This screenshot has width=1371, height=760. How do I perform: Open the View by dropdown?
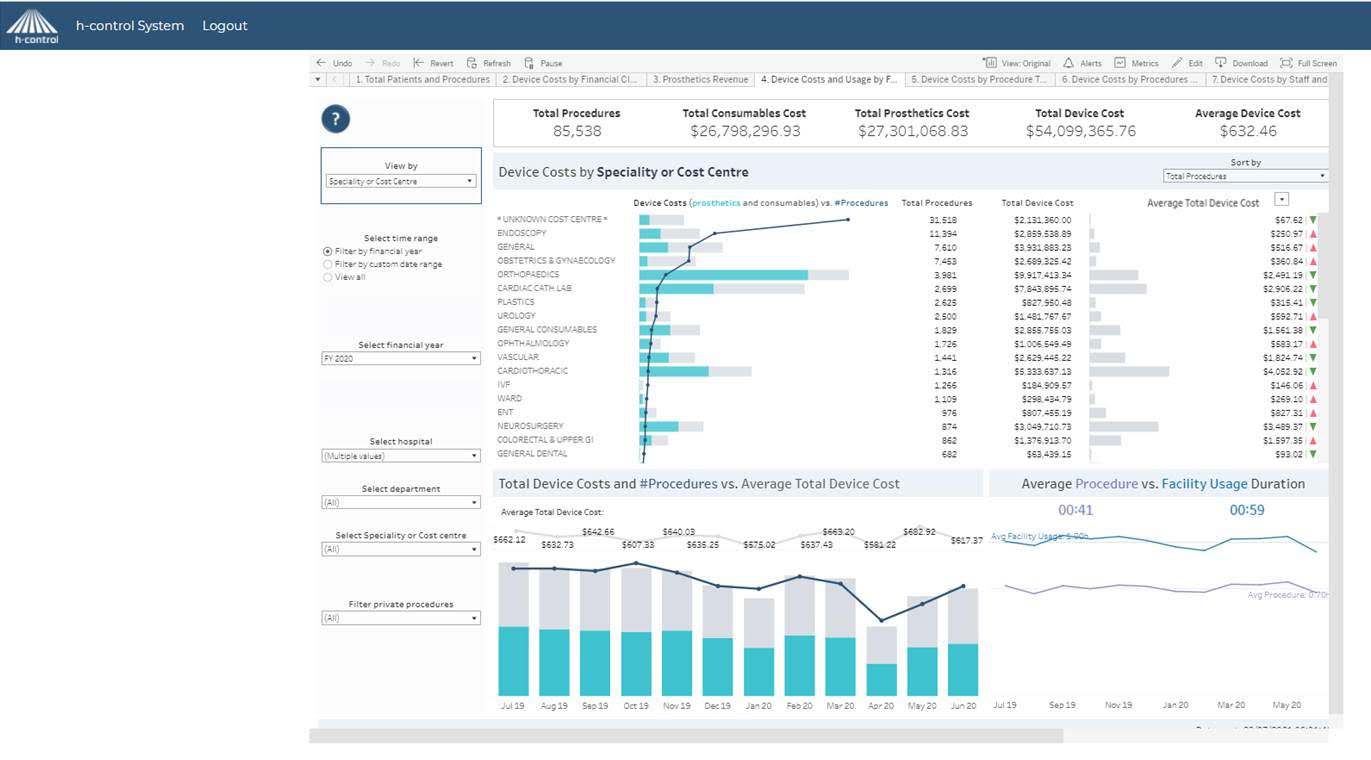click(x=401, y=181)
